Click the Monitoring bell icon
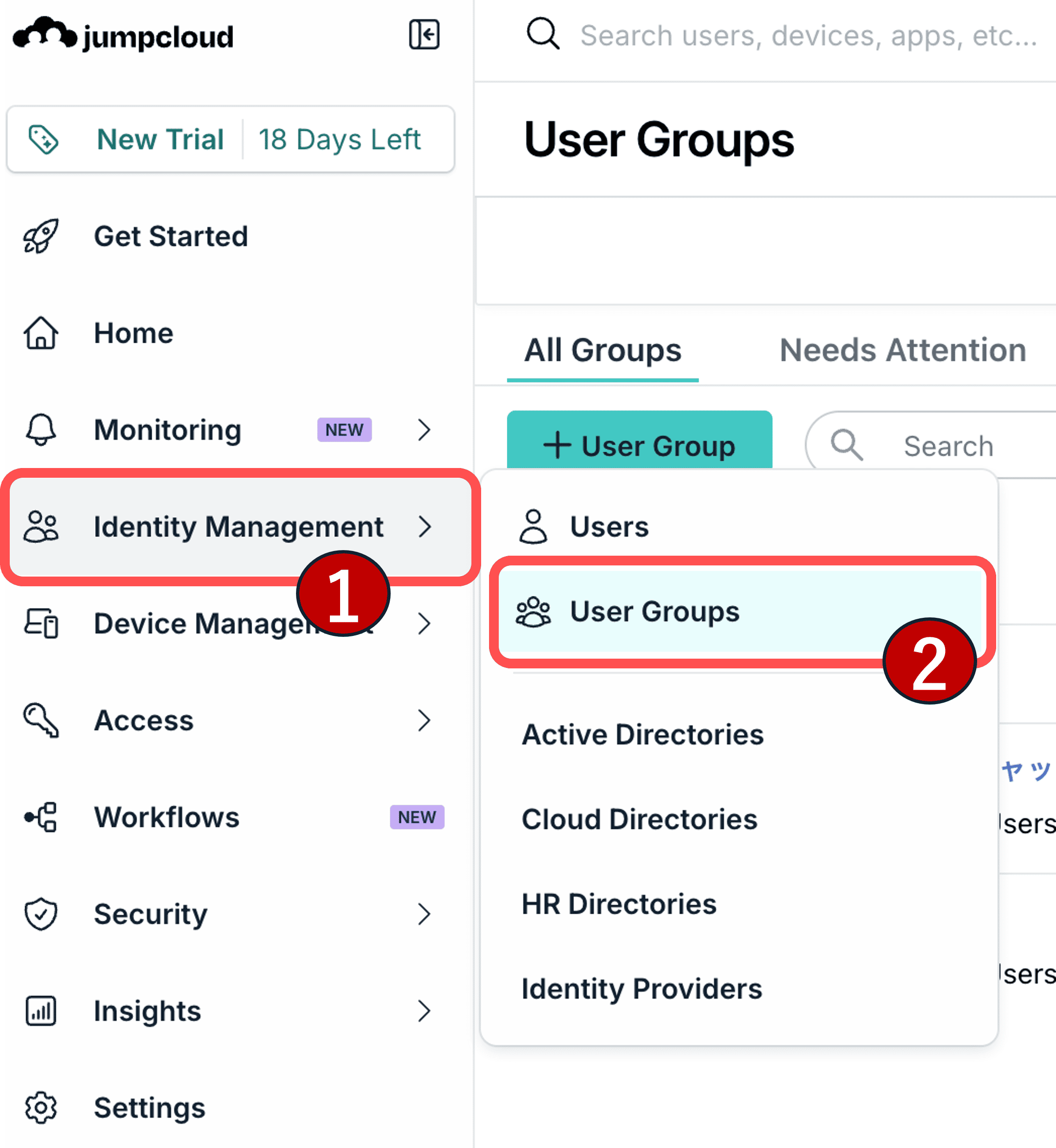Viewport: 1056px width, 1148px height. [40, 430]
